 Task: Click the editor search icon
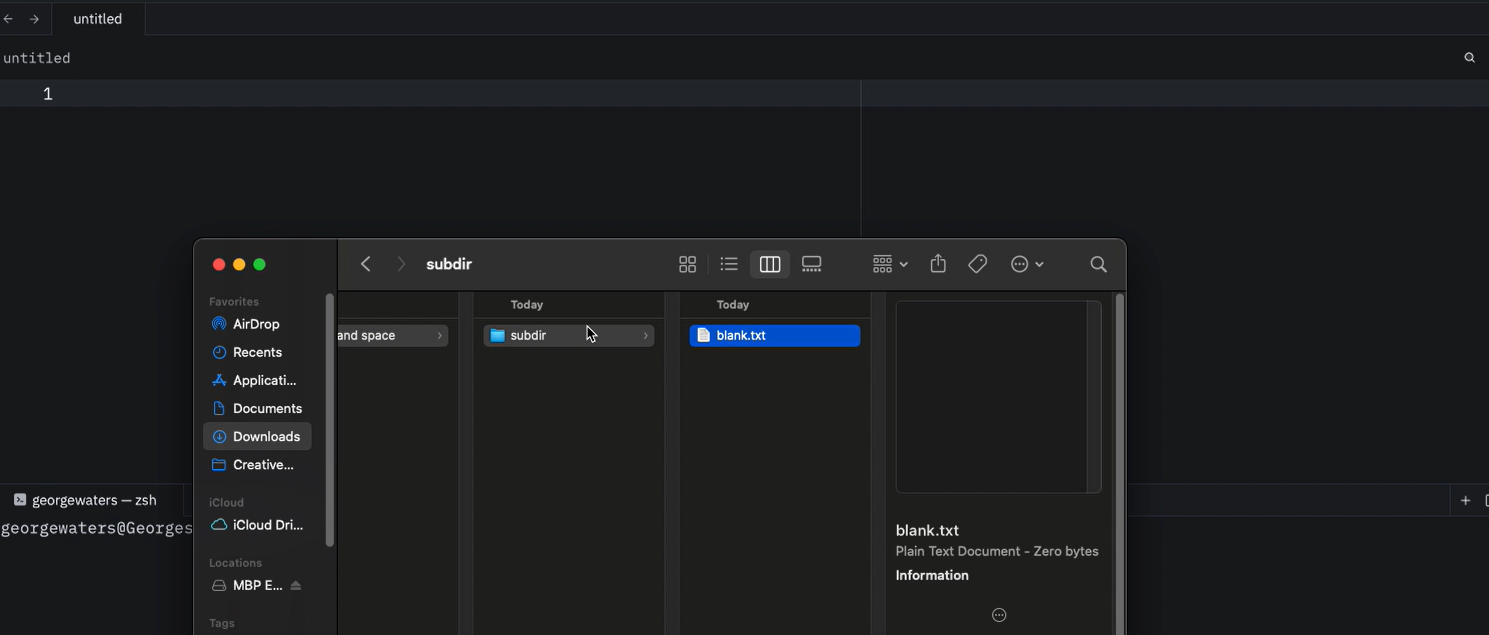coord(1469,58)
